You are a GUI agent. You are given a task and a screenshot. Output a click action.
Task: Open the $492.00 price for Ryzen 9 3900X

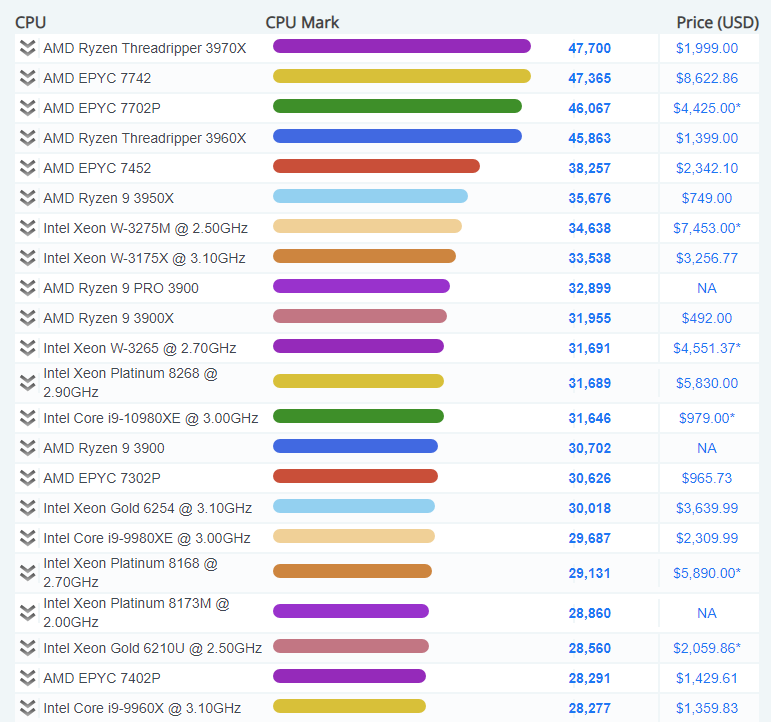(x=707, y=318)
